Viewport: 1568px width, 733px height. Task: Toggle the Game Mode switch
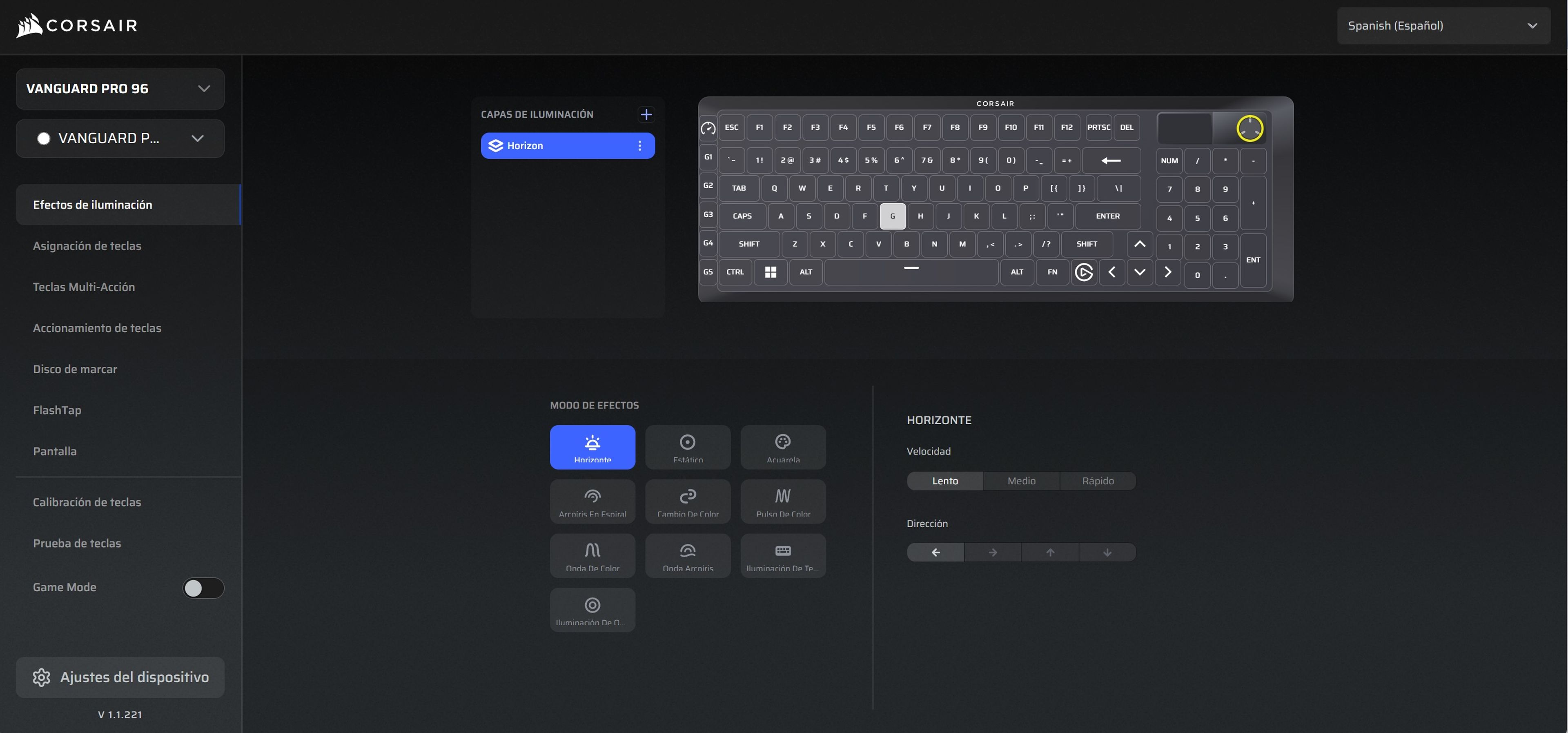click(203, 588)
